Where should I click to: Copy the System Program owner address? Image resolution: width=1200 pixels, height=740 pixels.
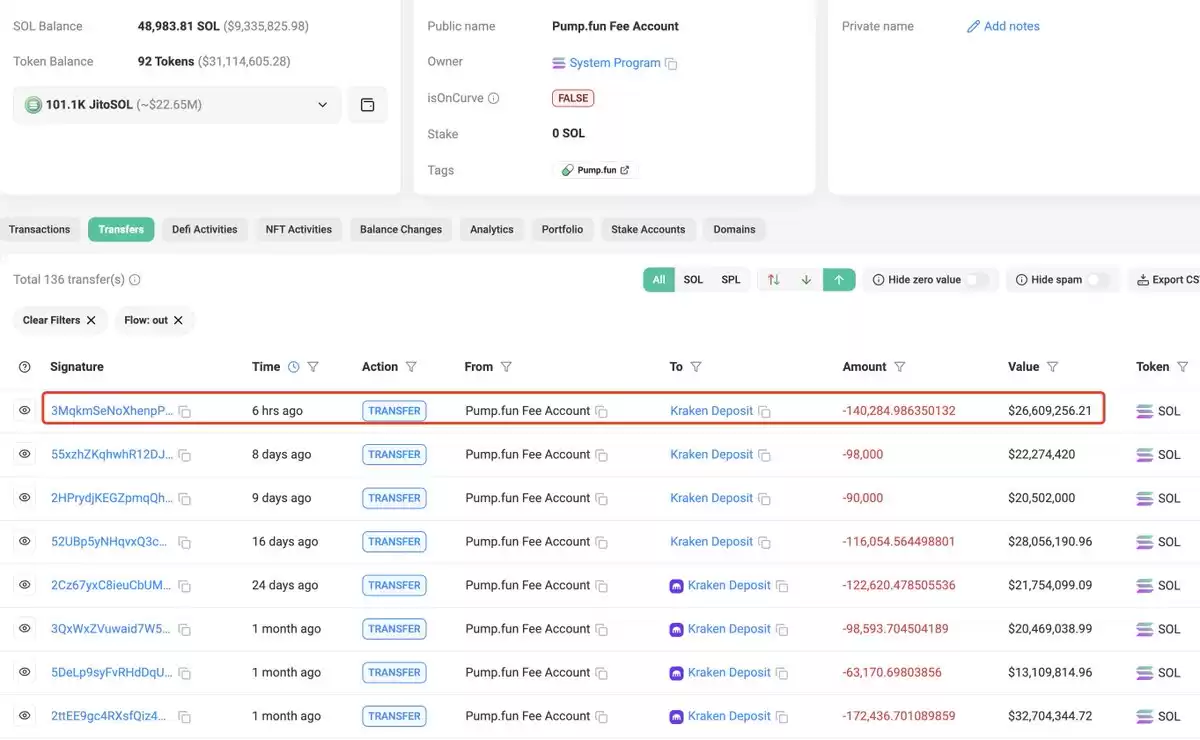pos(671,64)
